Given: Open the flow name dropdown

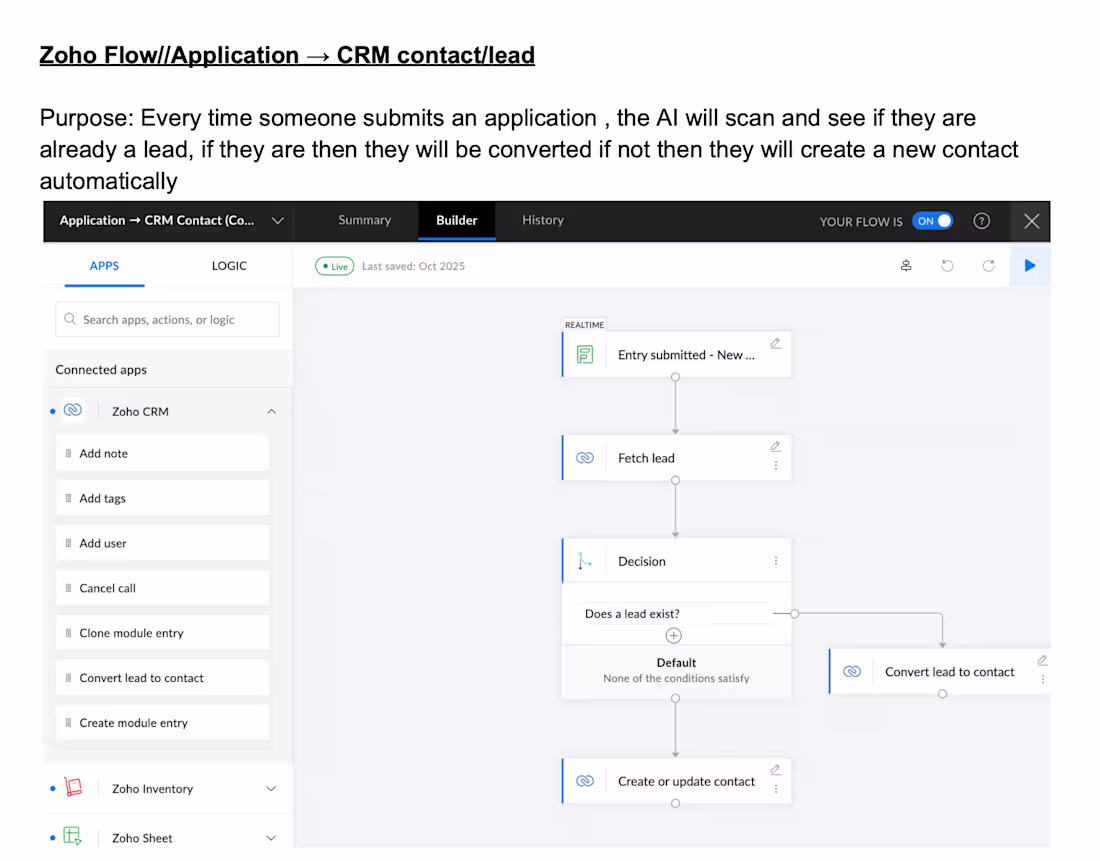Looking at the screenshot, I should (x=278, y=221).
